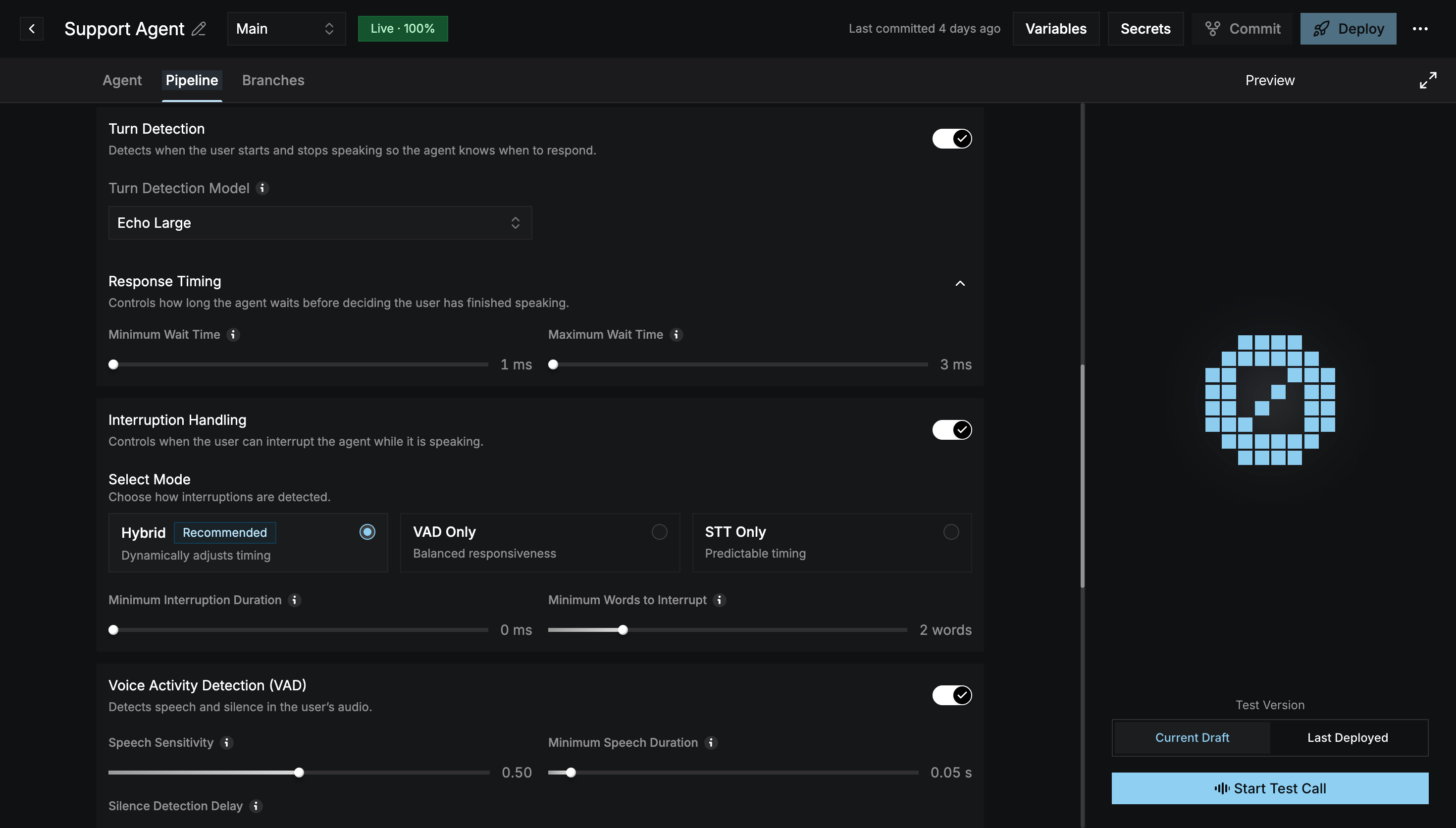
Task: Show info for Silence Detection Delay
Action: pos(256,806)
